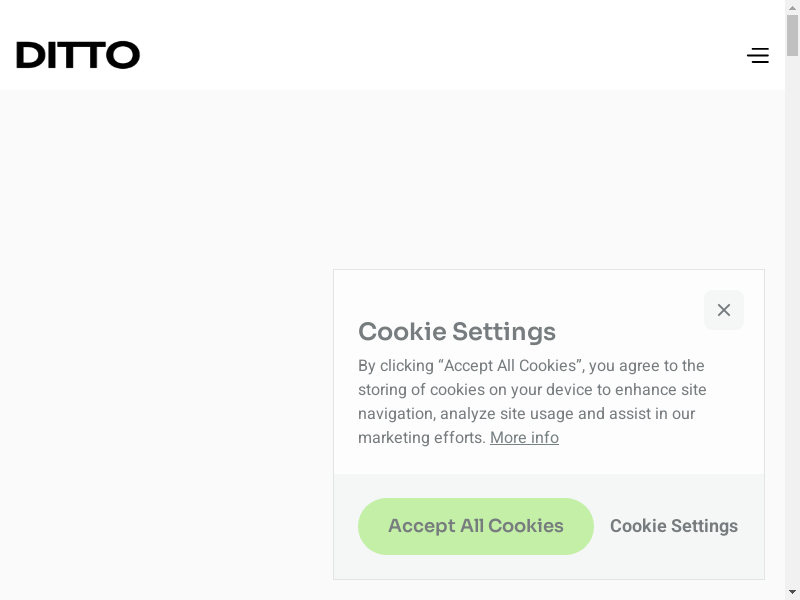Click the words "By clicking" in the dialog text

(x=396, y=366)
